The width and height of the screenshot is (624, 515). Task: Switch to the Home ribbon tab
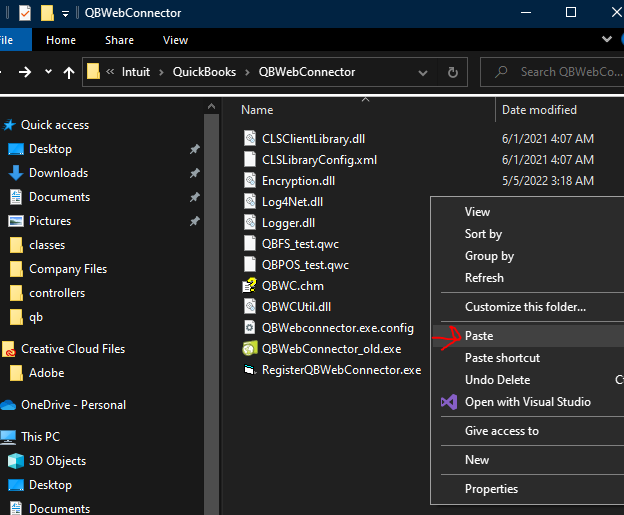[x=61, y=40]
